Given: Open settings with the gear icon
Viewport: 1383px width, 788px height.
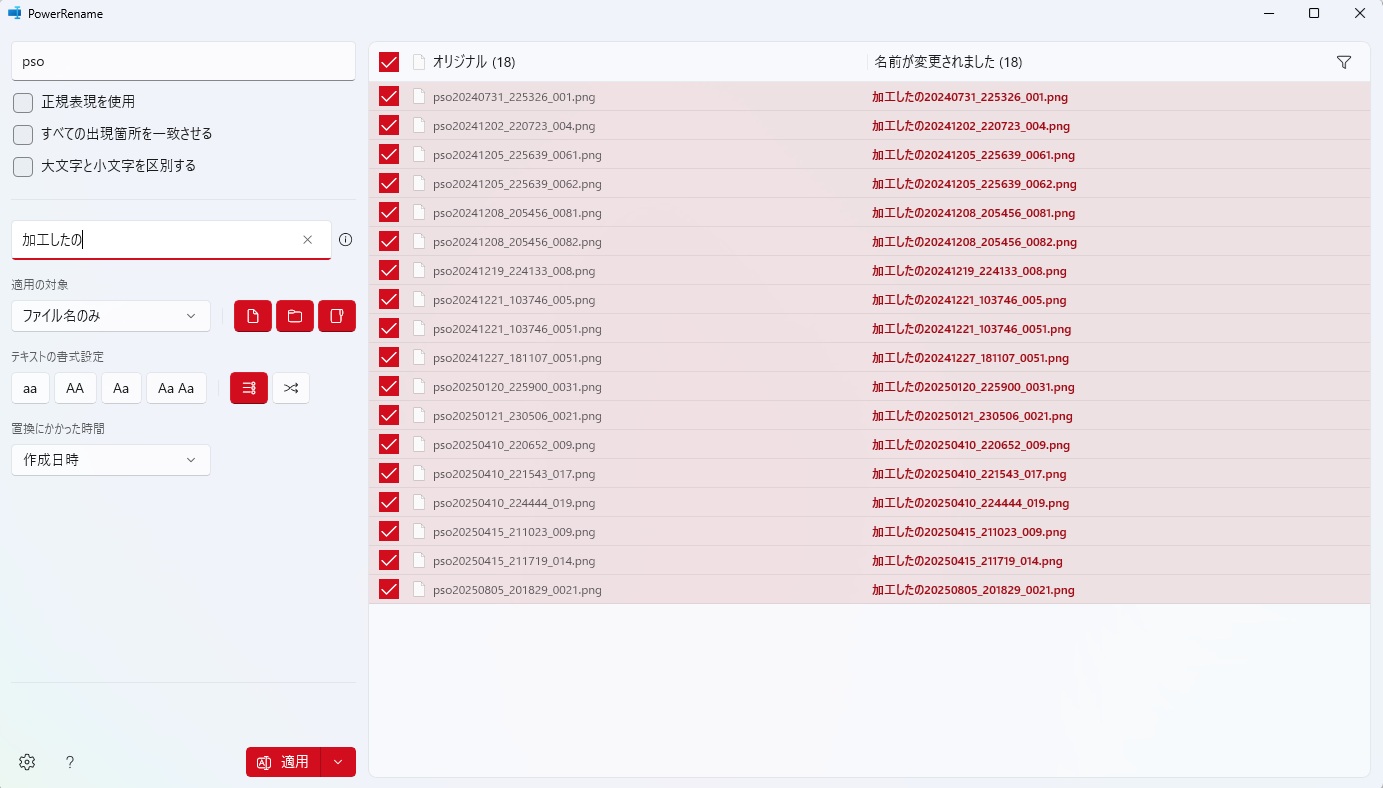Looking at the screenshot, I should click(x=27, y=762).
